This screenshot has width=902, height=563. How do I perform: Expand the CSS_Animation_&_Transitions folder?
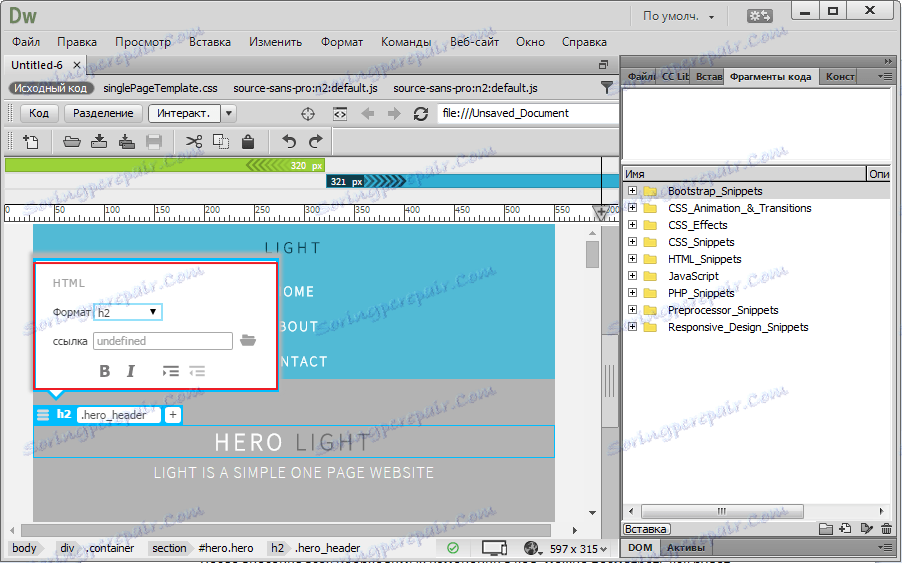pos(632,208)
